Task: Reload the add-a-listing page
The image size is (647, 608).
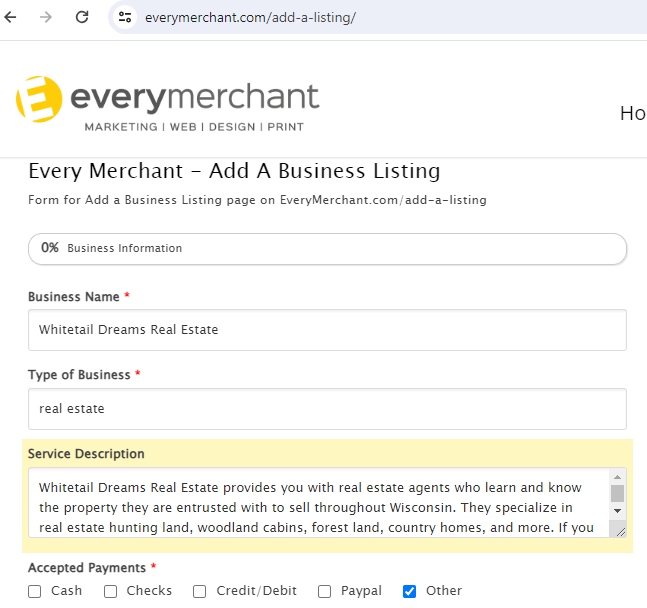Action: pos(82,17)
